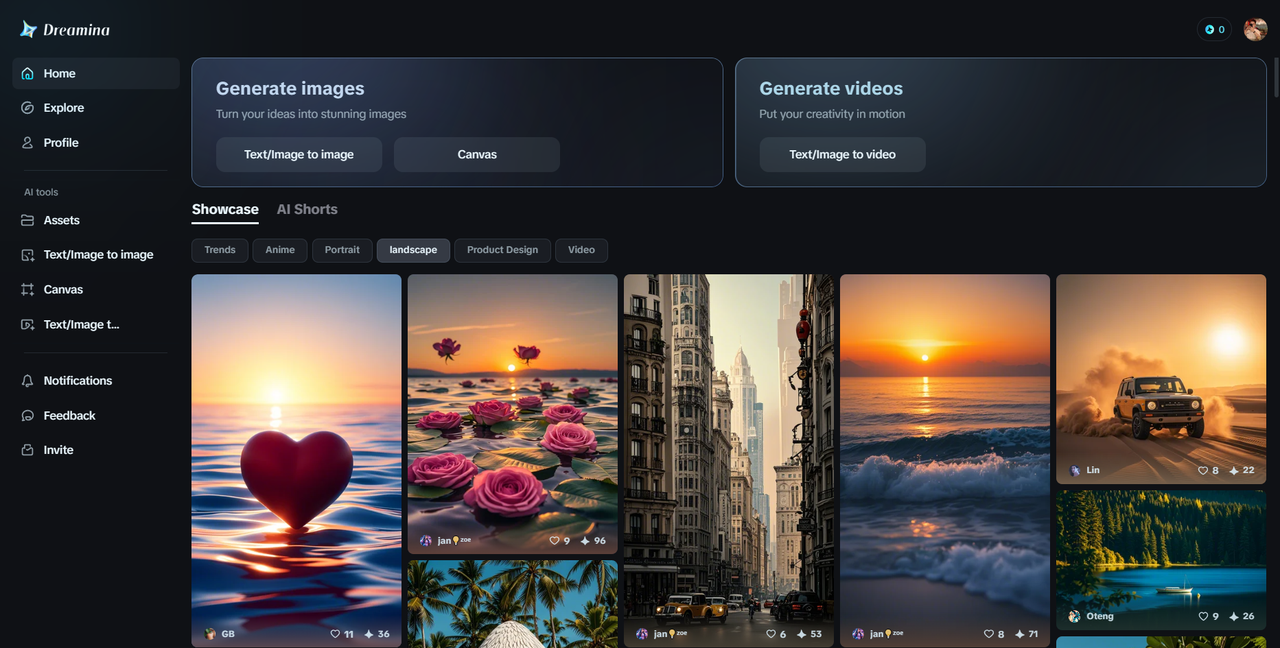Click the Generate videos heading
1280x648 pixels.
click(x=831, y=89)
